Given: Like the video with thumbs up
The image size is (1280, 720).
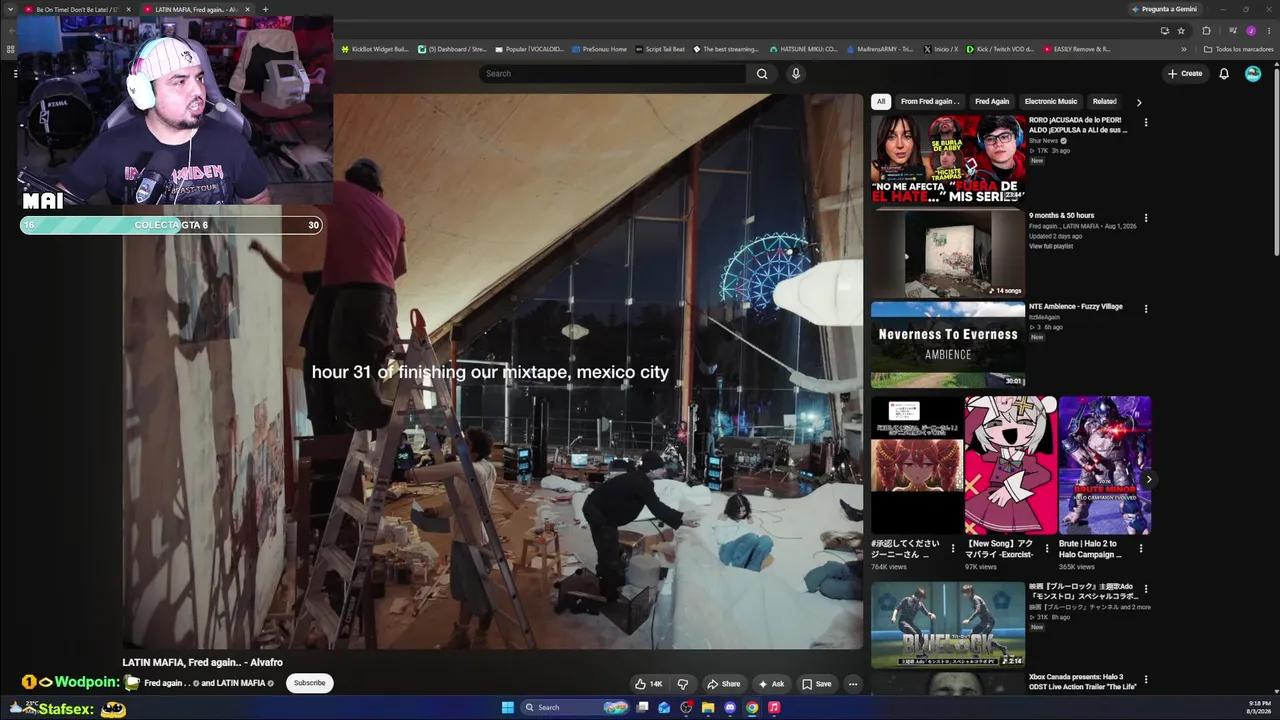Looking at the screenshot, I should tap(648, 684).
